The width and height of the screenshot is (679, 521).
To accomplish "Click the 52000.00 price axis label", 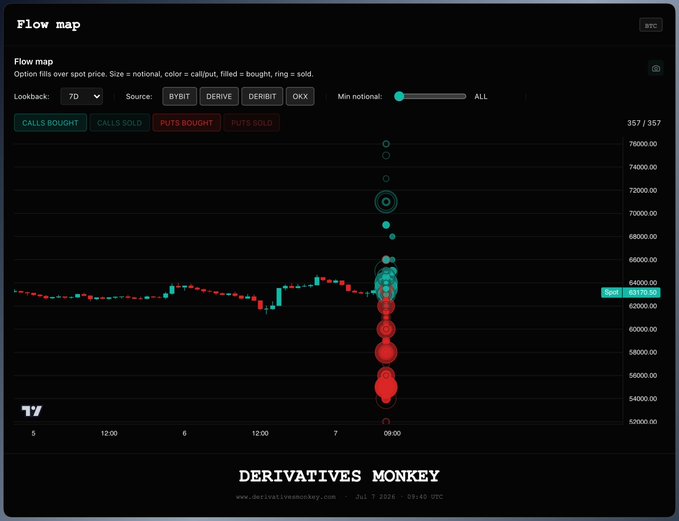I will [643, 421].
